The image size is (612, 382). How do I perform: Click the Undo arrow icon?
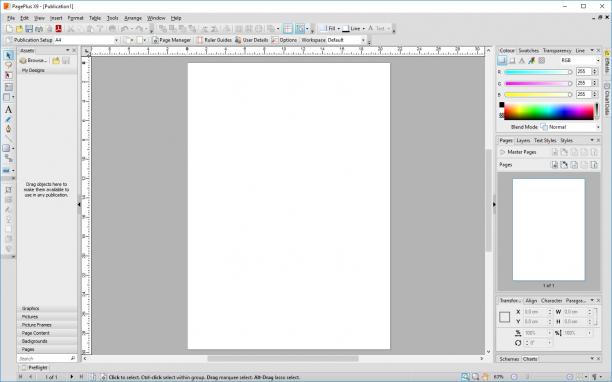[125, 29]
